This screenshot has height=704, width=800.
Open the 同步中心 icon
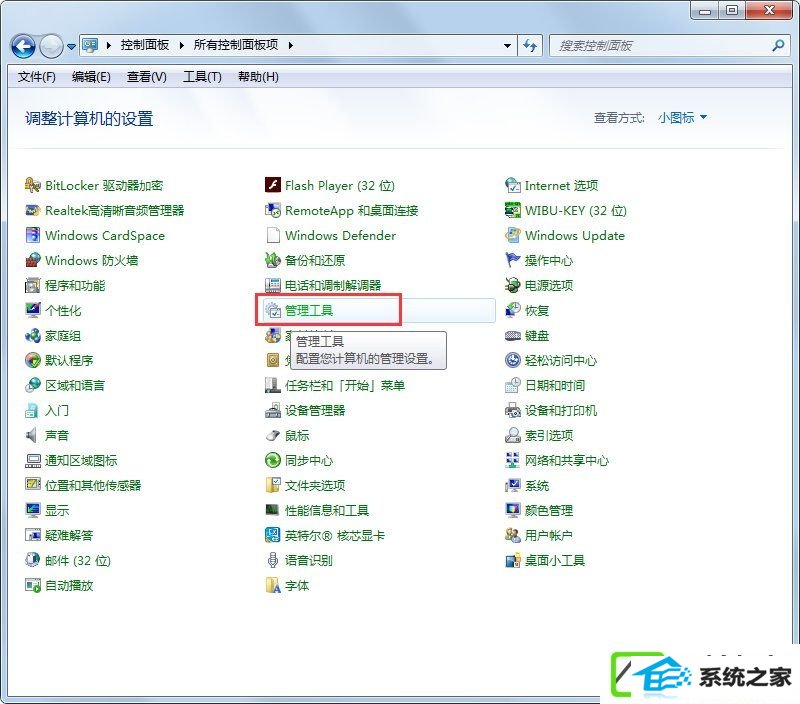coord(273,461)
